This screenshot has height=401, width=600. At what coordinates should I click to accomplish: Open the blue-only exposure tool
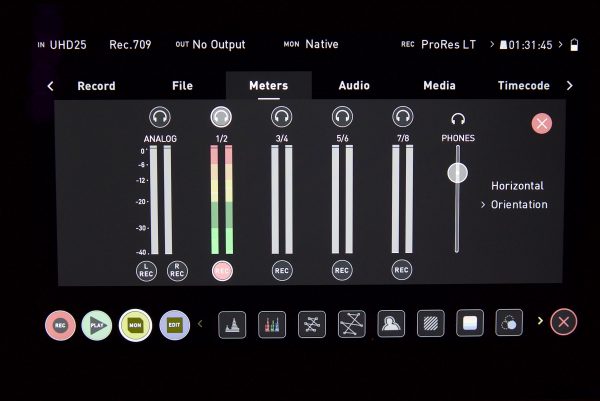[509, 322]
